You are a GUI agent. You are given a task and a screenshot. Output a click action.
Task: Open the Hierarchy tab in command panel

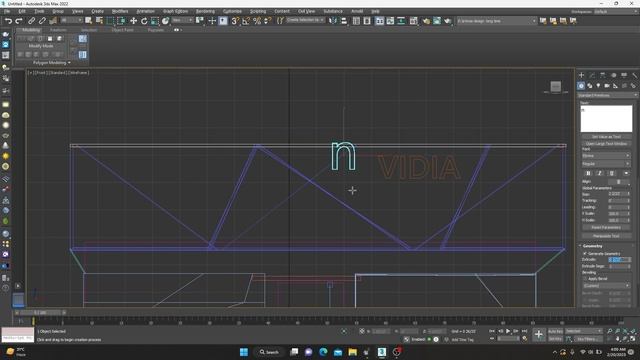point(602,75)
